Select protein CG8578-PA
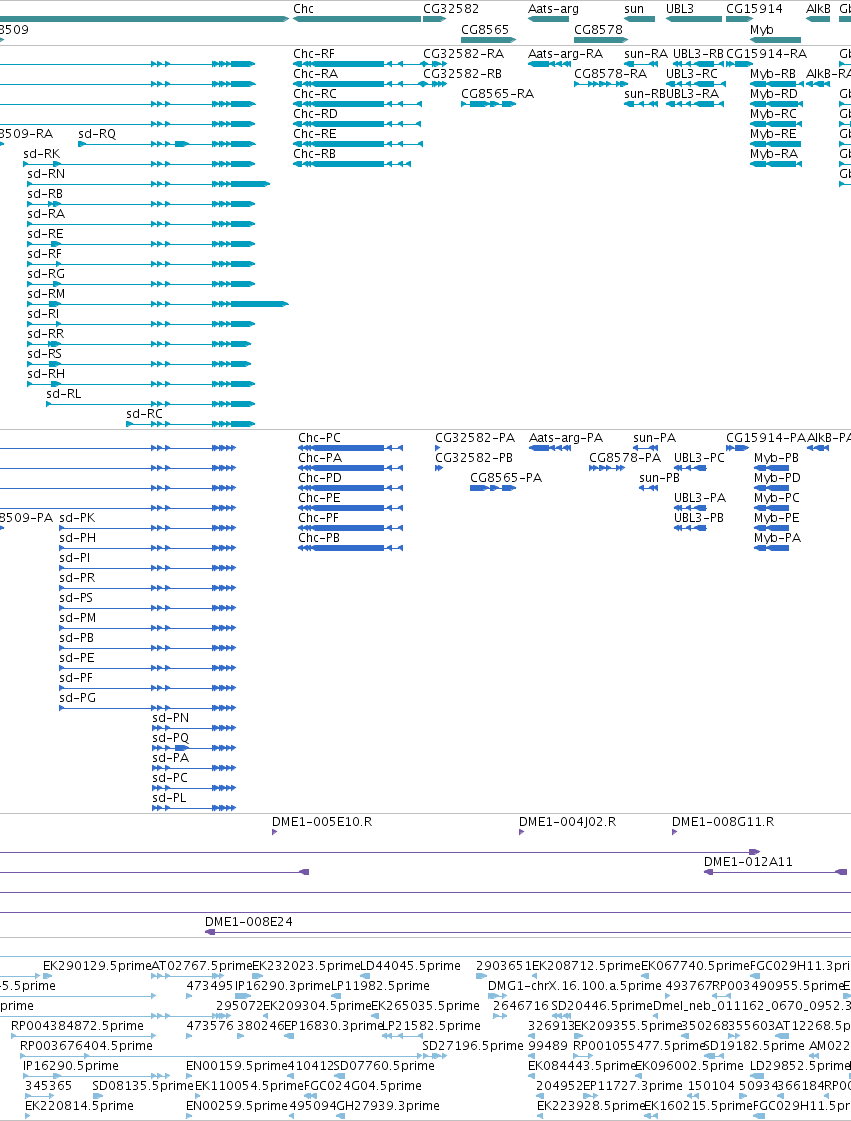The image size is (851, 1121). click(606, 468)
